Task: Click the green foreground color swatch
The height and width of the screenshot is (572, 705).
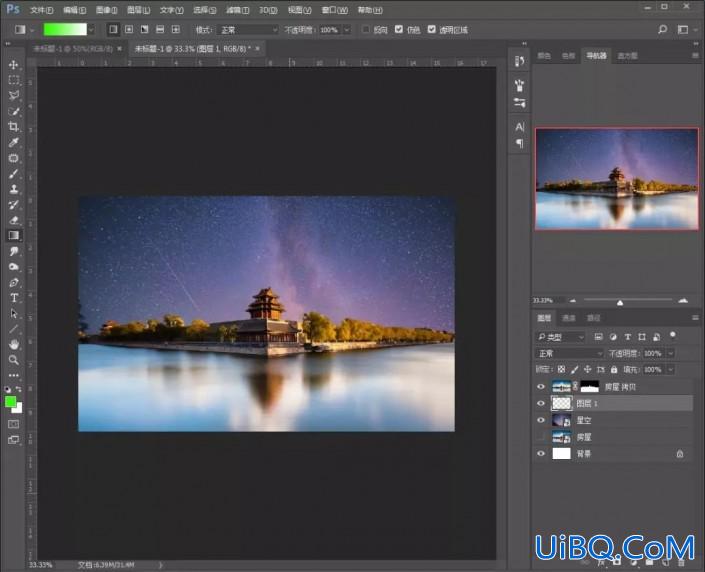Action: (10, 402)
